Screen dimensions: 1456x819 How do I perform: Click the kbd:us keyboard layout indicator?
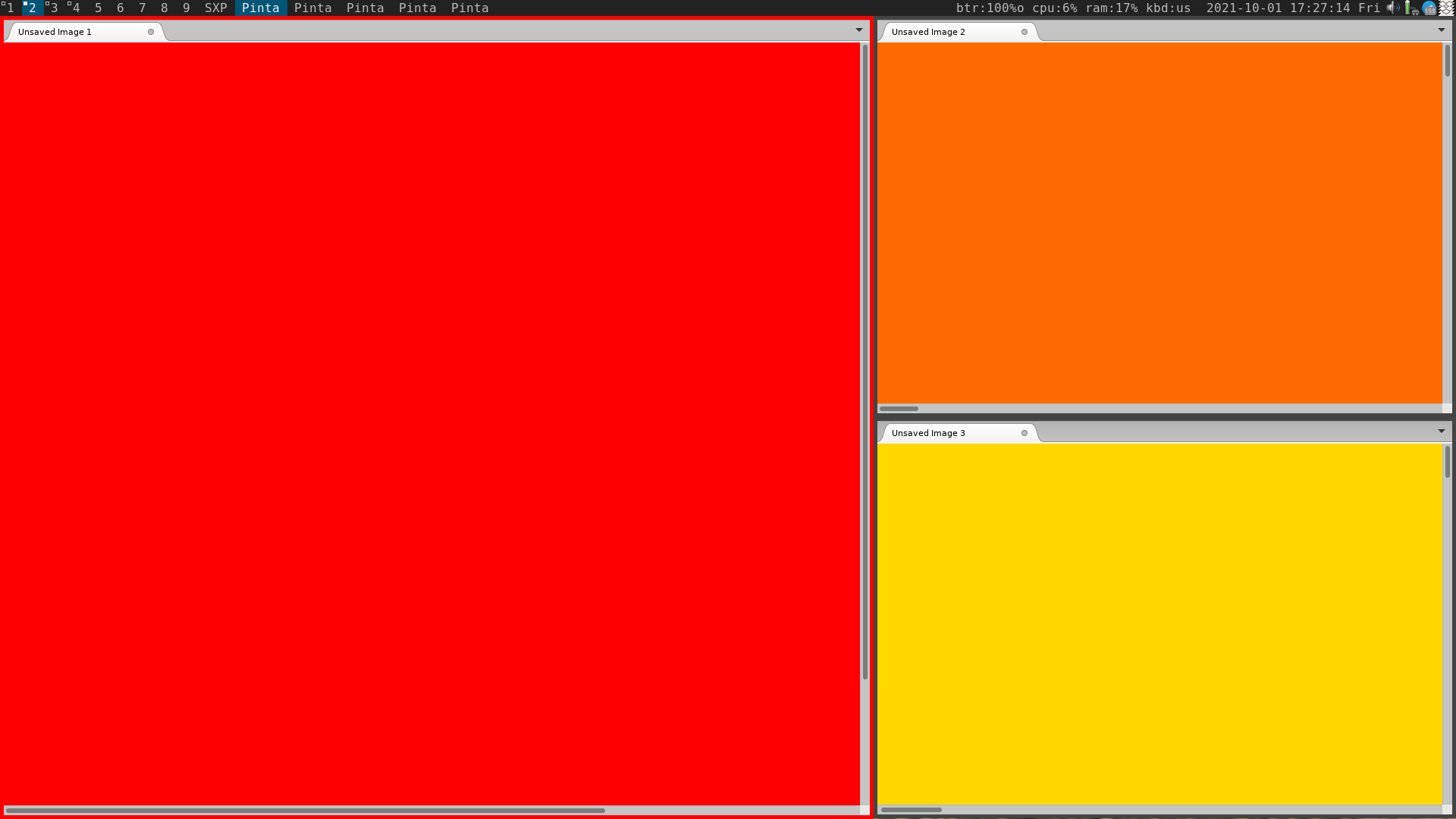coord(1168,8)
